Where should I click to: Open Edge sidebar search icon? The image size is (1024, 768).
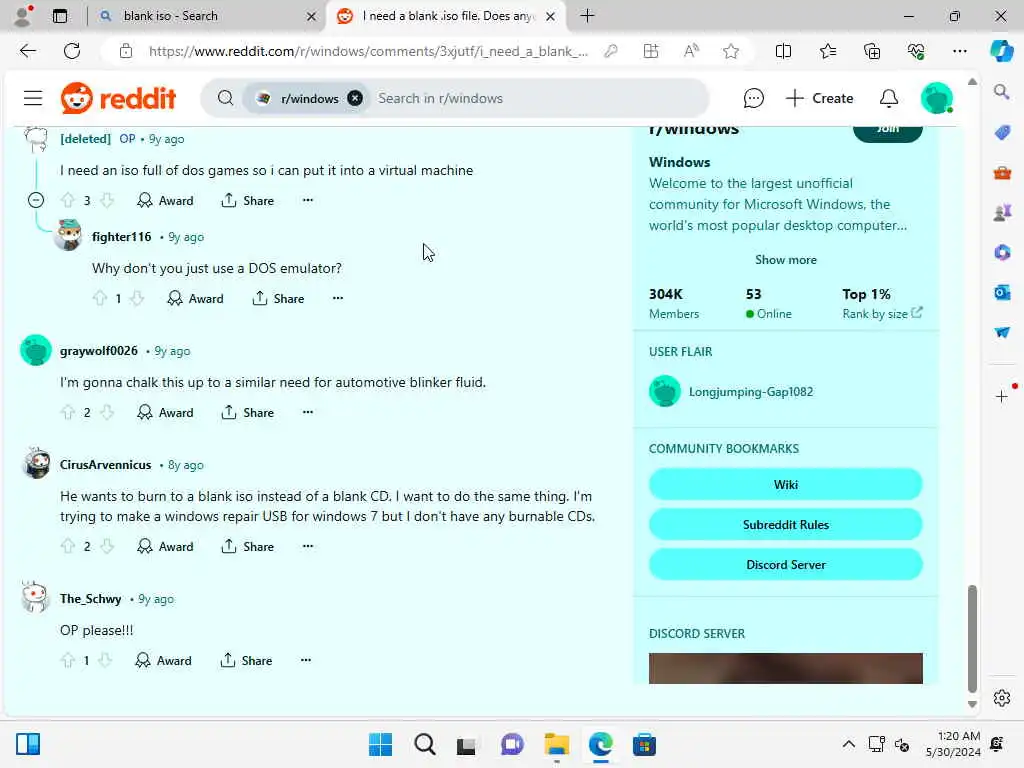coord(1001,91)
